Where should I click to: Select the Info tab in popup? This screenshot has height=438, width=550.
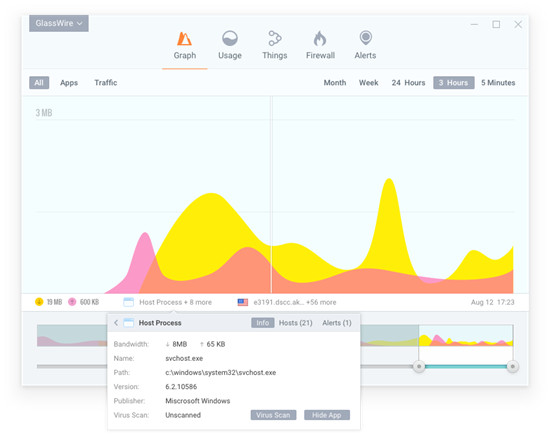click(x=262, y=323)
